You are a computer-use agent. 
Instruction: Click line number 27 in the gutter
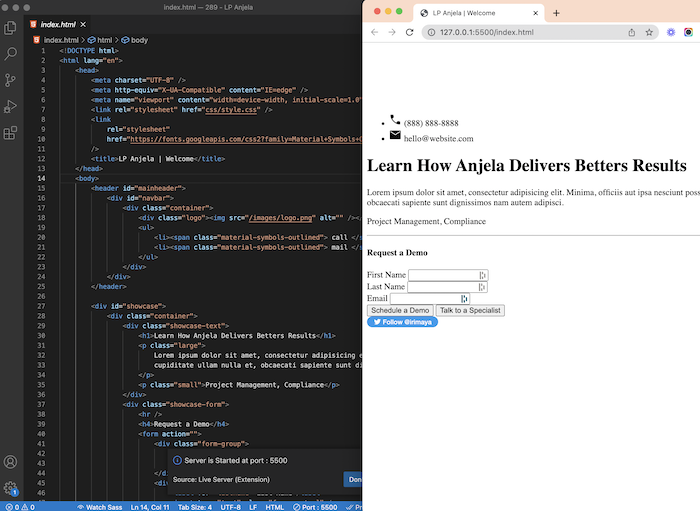tap(42, 306)
